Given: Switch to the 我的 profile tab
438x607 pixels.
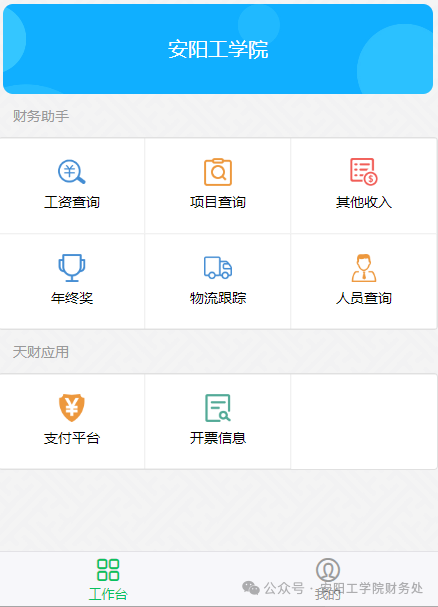Looking at the screenshot, I should 328,579.
